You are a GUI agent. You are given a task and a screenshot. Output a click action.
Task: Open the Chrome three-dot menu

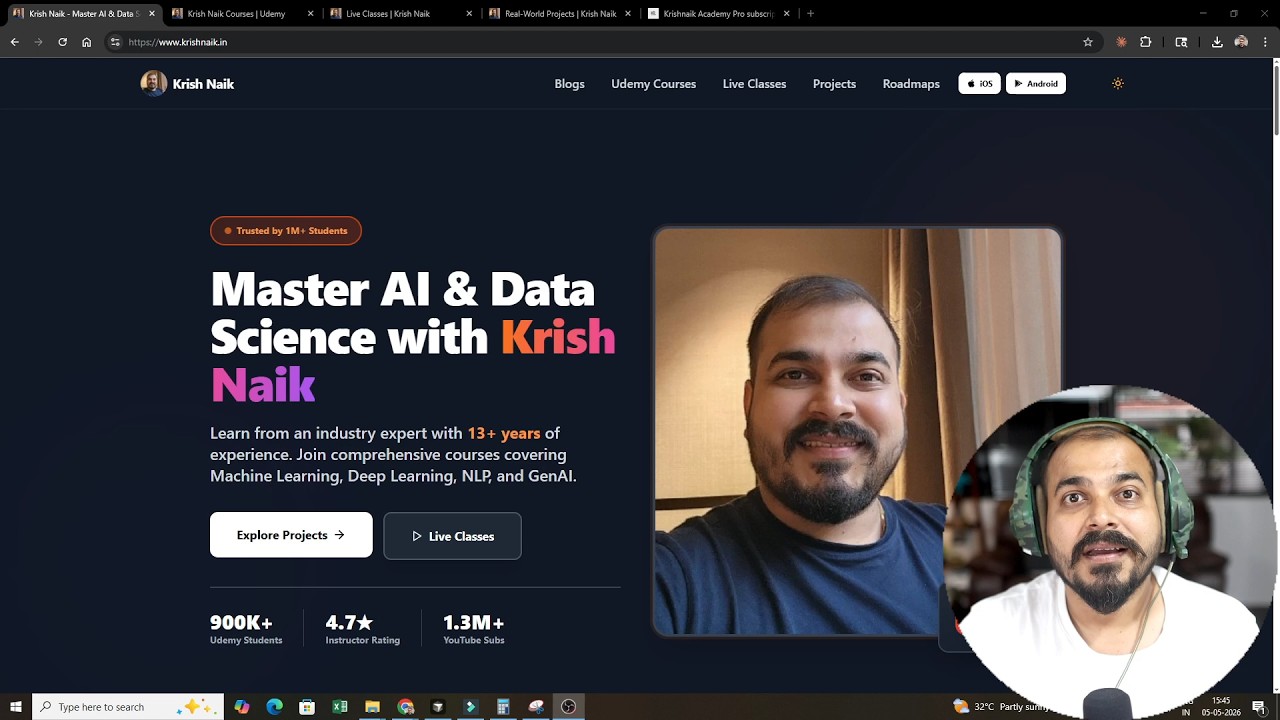[x=1265, y=42]
